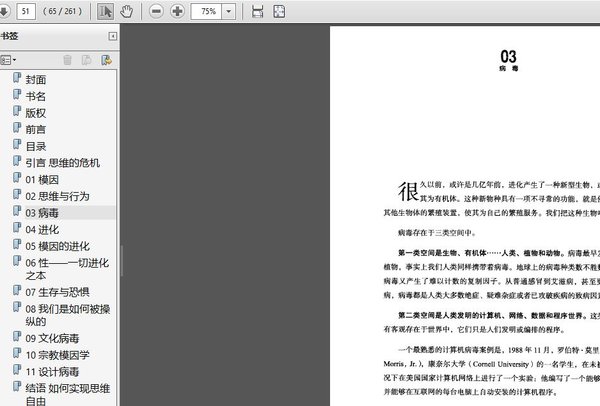
Task: Zoom in with the plus button
Action: [177, 11]
